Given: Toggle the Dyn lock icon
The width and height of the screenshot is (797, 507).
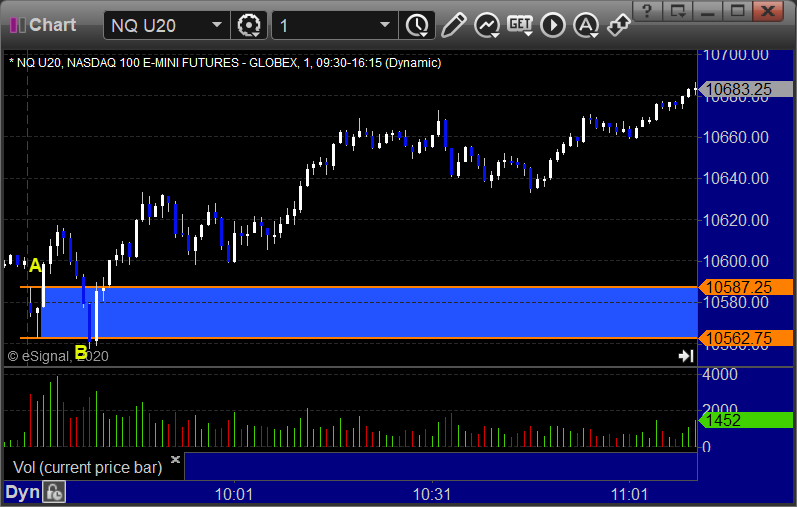Looking at the screenshot, I should tap(54, 492).
